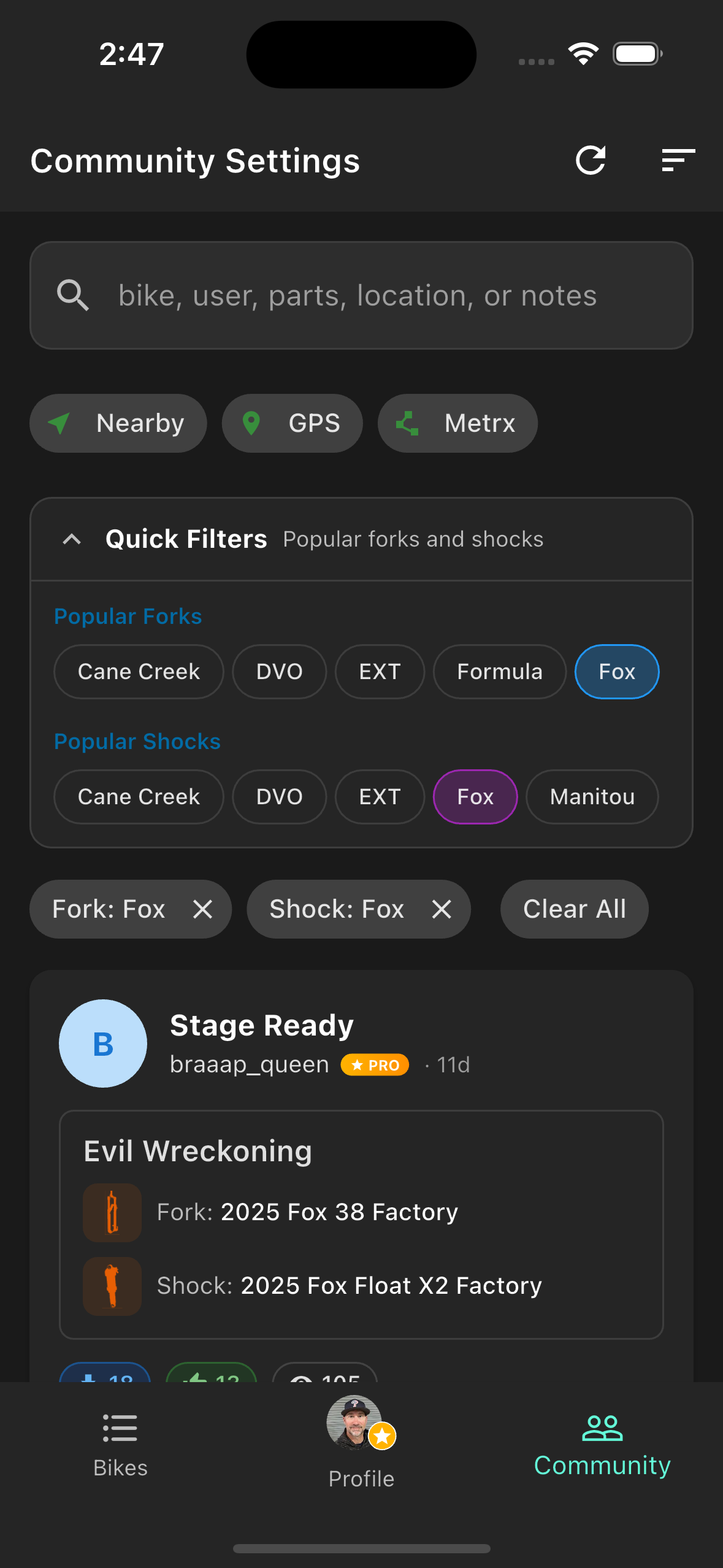Viewport: 723px width, 1568px height.
Task: Tap the PRO badge next to braaap_queen
Action: coord(374,1065)
